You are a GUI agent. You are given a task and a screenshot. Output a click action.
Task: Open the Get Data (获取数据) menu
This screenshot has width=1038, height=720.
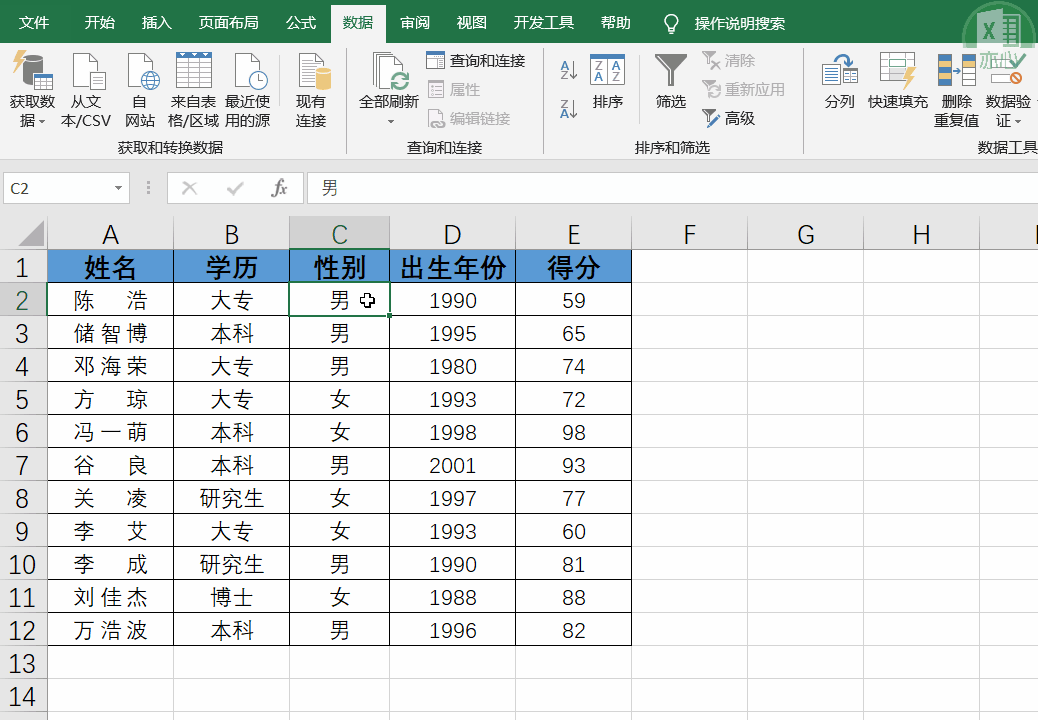tap(32, 91)
